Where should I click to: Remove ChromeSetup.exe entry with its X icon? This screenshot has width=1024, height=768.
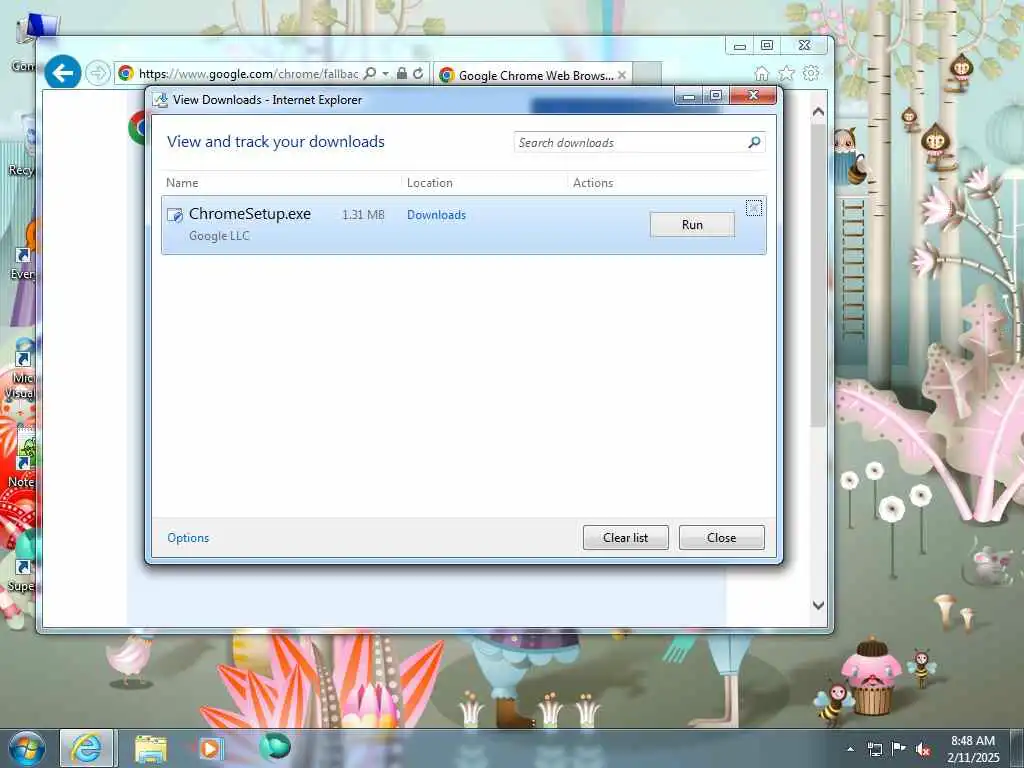754,208
